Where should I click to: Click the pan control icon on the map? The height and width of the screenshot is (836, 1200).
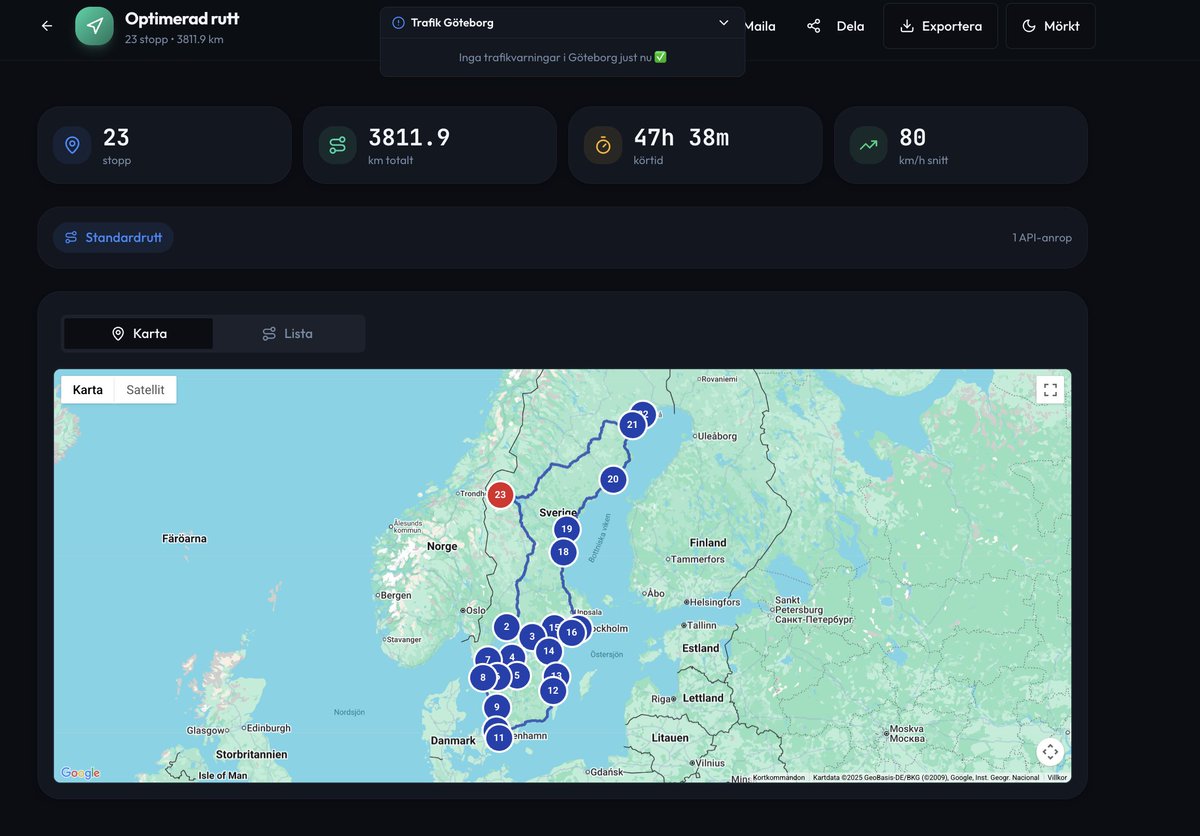click(x=1050, y=751)
